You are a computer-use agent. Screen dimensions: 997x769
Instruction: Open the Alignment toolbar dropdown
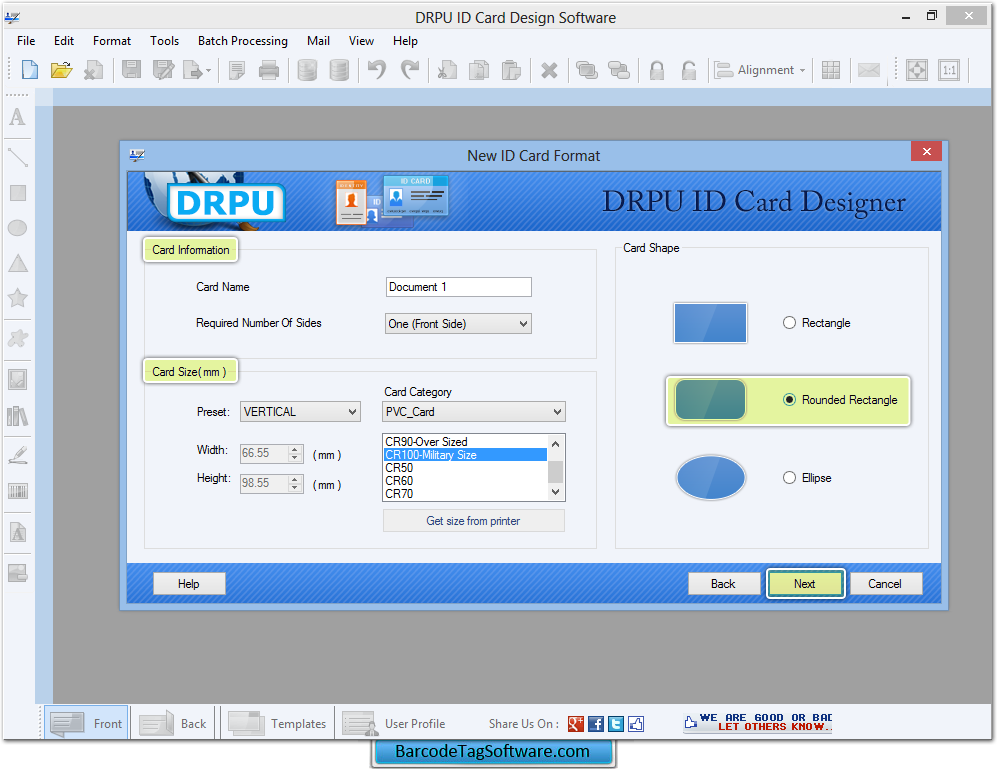point(760,70)
